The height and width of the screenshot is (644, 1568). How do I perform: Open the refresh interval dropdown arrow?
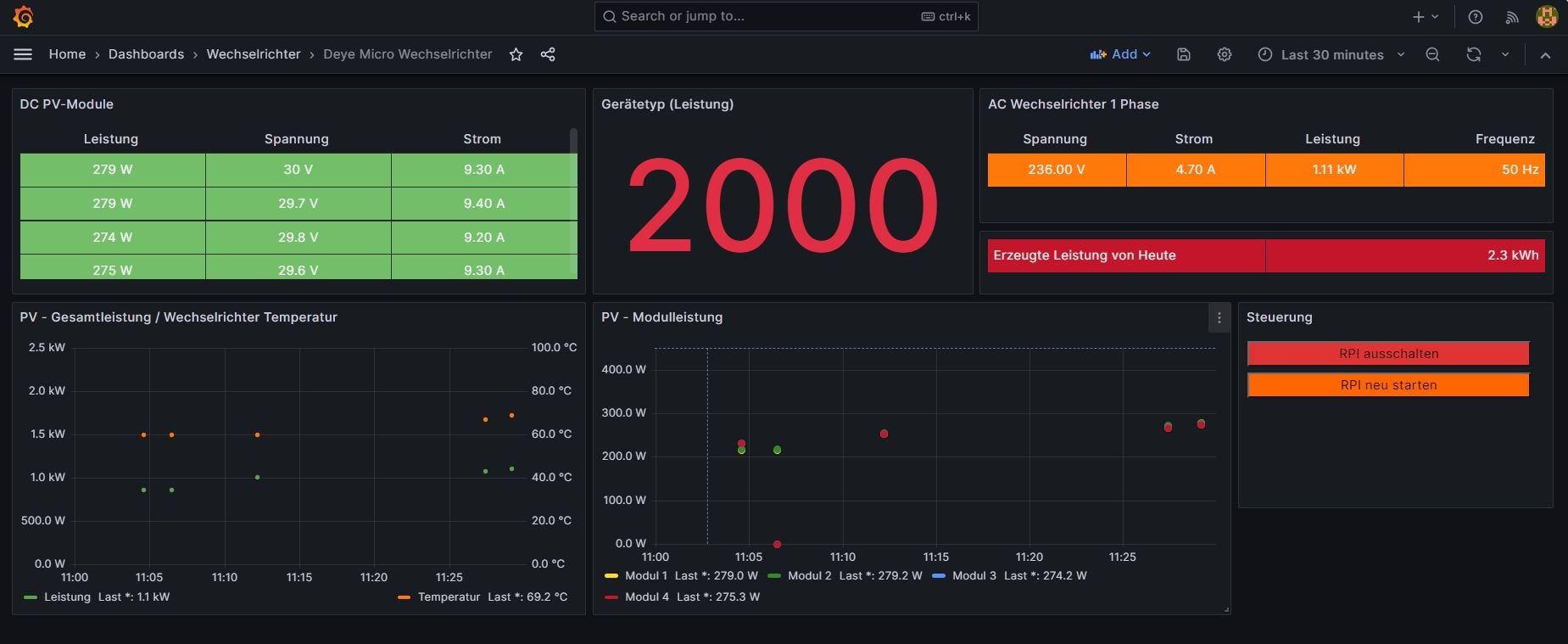(x=1505, y=54)
